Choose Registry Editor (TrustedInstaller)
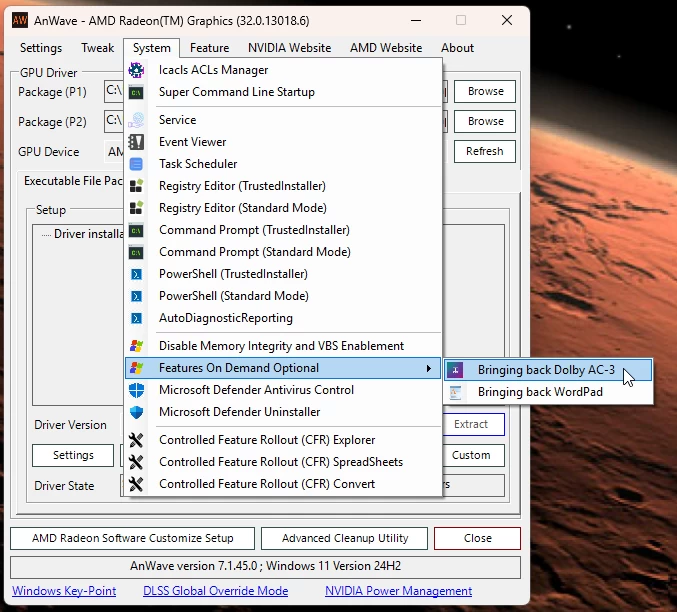Image resolution: width=677 pixels, height=612 pixels. click(242, 186)
